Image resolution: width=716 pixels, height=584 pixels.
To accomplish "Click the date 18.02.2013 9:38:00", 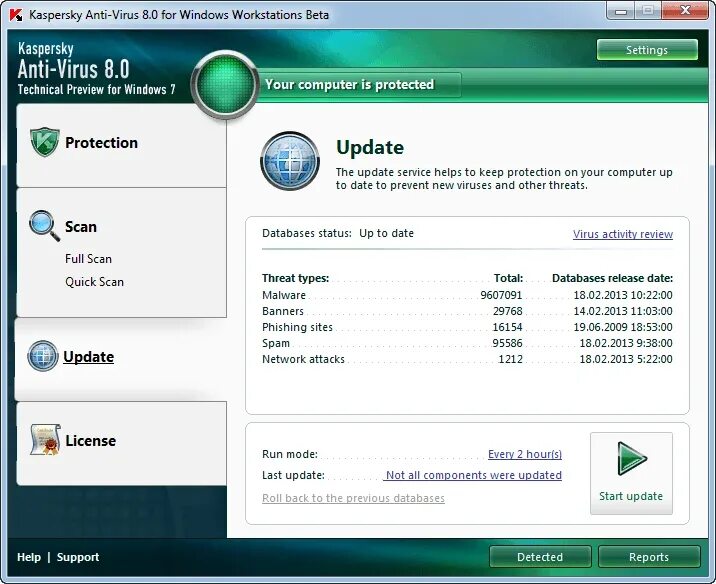I will click(x=626, y=343).
